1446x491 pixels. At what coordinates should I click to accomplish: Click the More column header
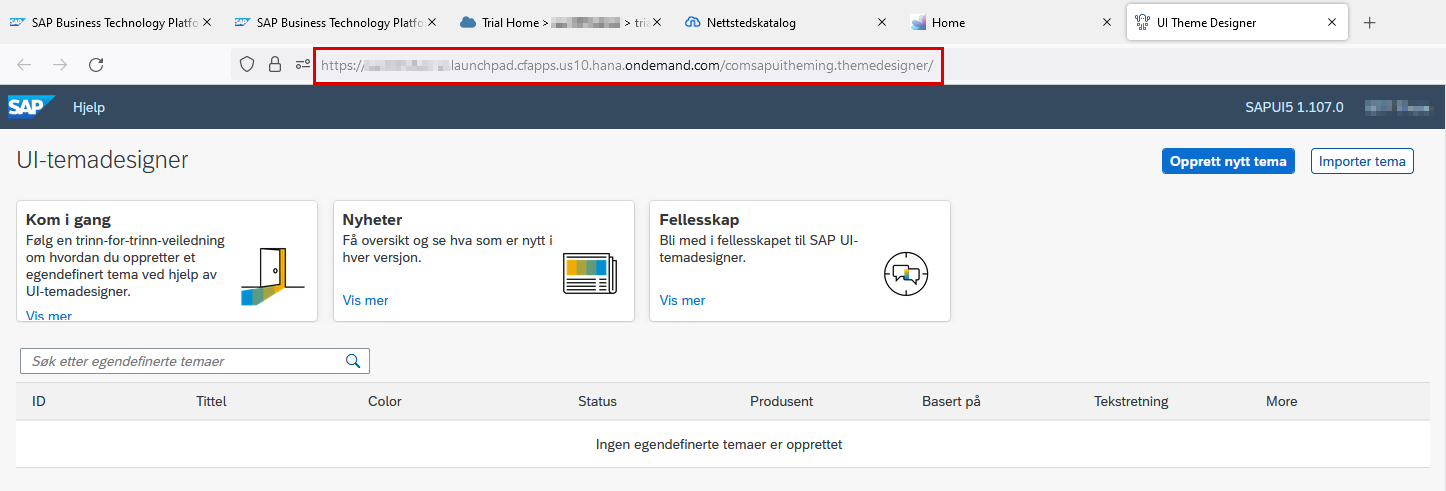click(1281, 401)
